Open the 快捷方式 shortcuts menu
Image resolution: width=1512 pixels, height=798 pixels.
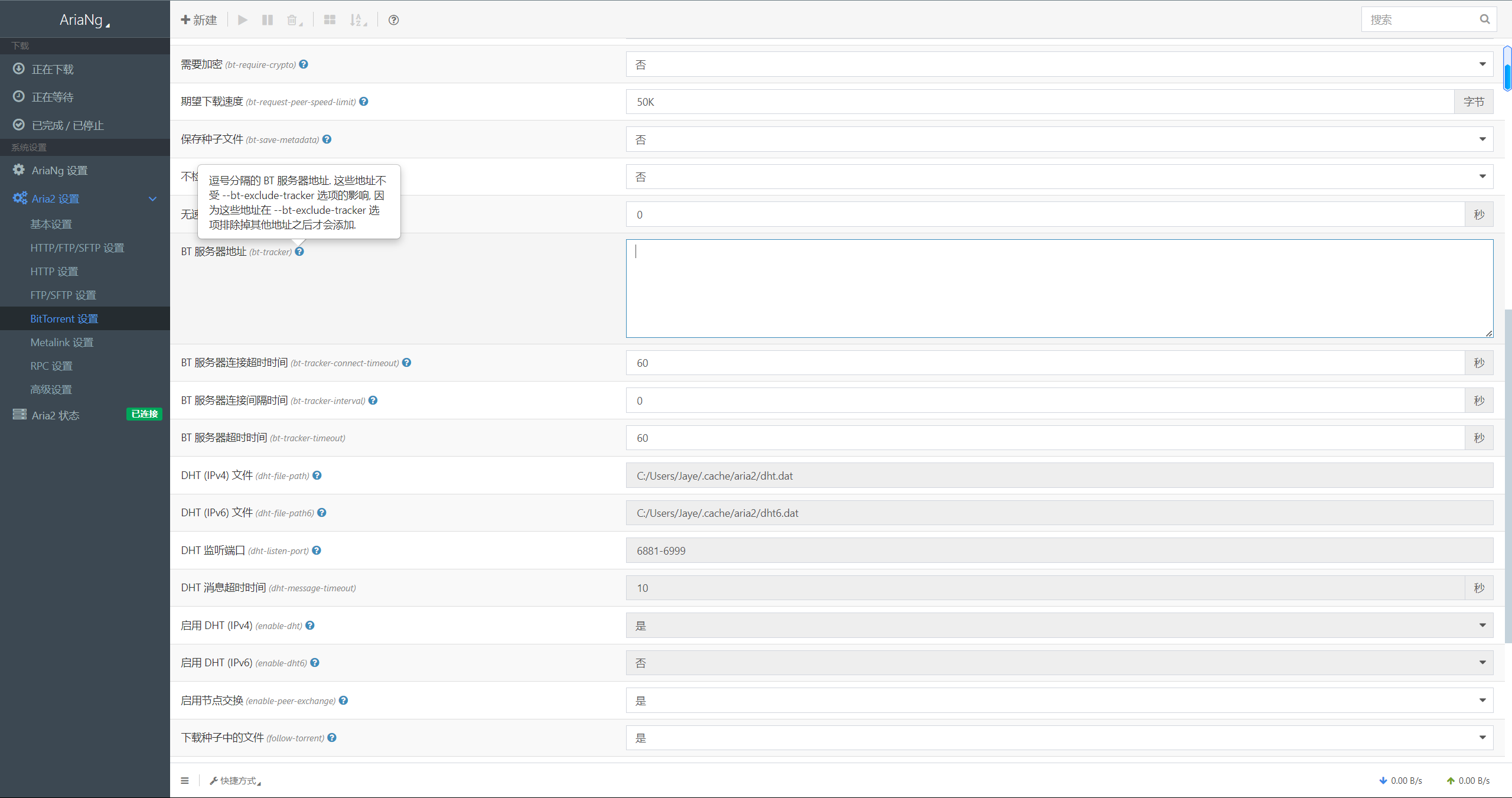[x=235, y=781]
